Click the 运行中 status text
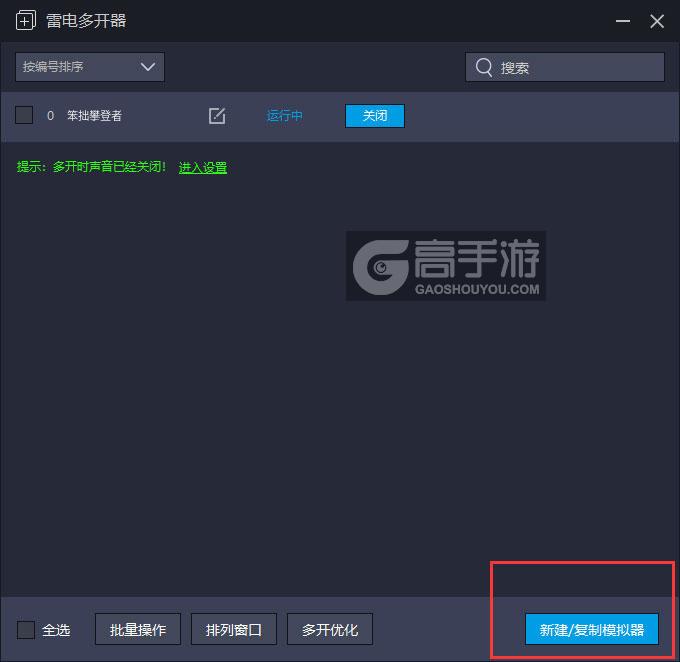680x662 pixels. pos(284,116)
